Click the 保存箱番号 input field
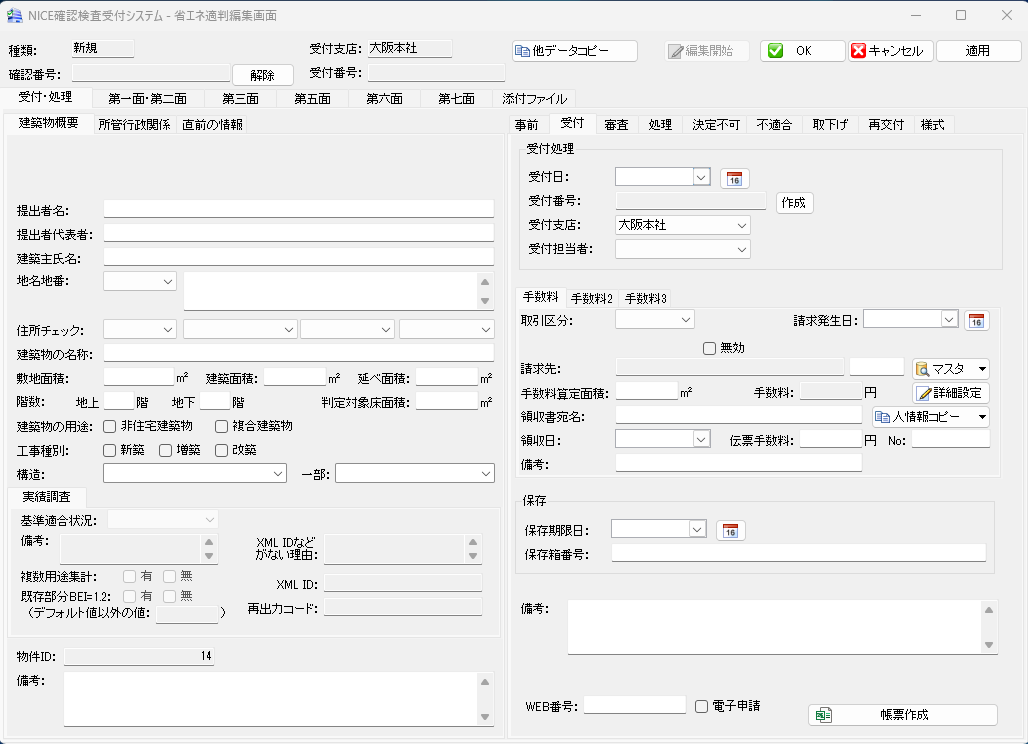The image size is (1028, 744). (799, 553)
